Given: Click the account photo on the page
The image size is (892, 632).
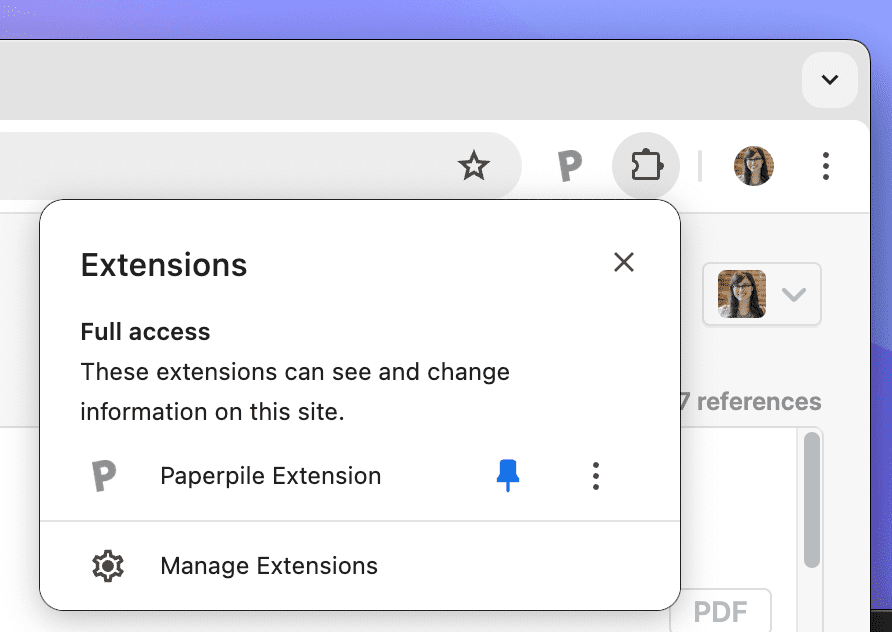Looking at the screenshot, I should [x=741, y=294].
